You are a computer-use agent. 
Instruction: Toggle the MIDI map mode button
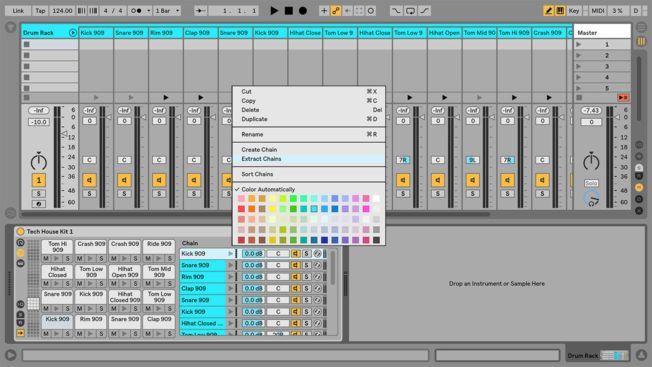[x=598, y=10]
